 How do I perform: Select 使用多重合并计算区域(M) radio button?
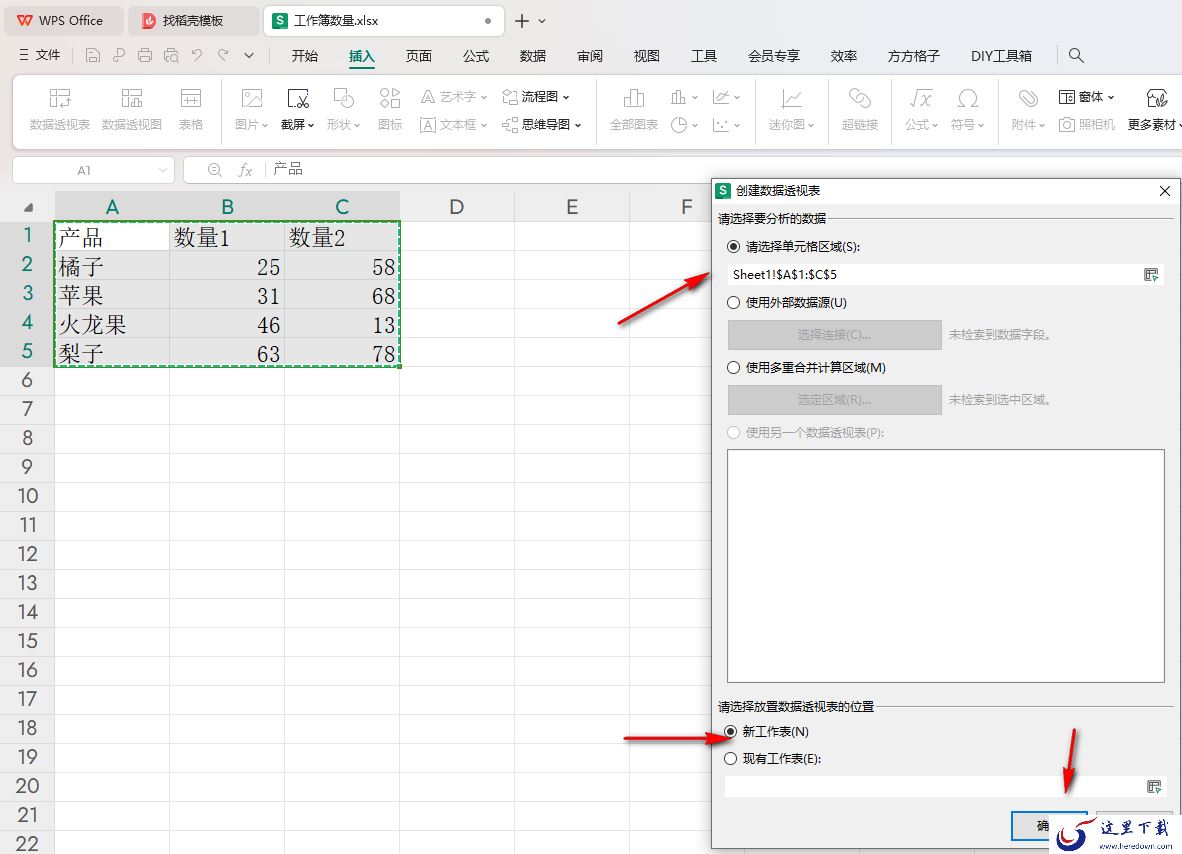click(x=733, y=367)
